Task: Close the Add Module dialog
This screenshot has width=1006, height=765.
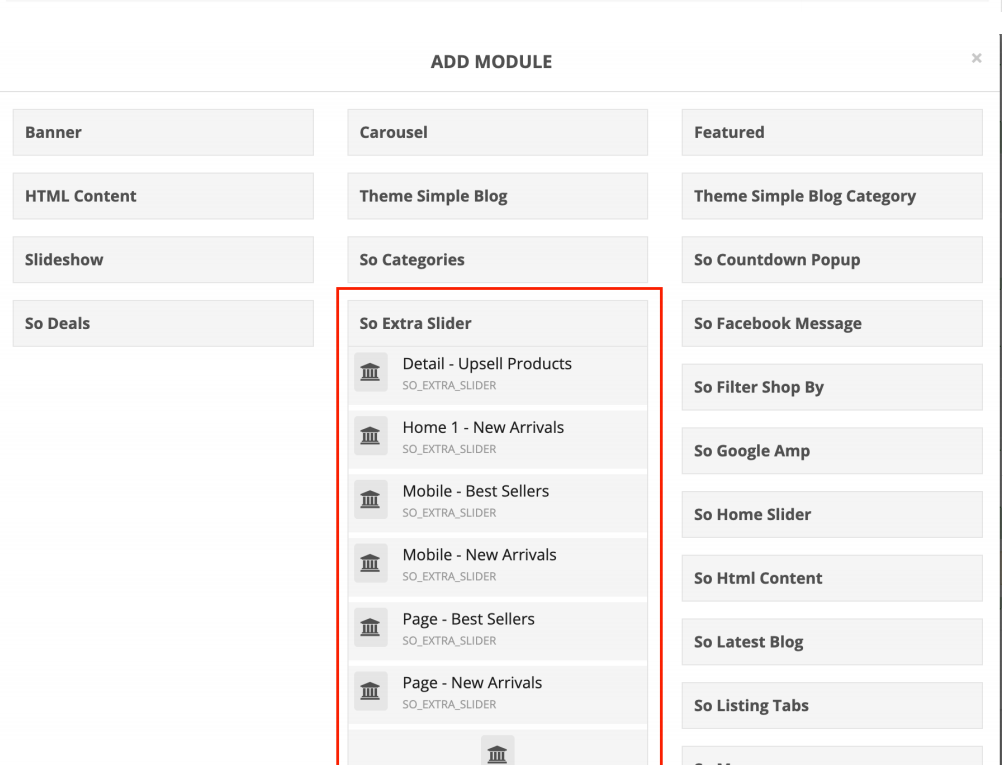Action: click(x=976, y=59)
